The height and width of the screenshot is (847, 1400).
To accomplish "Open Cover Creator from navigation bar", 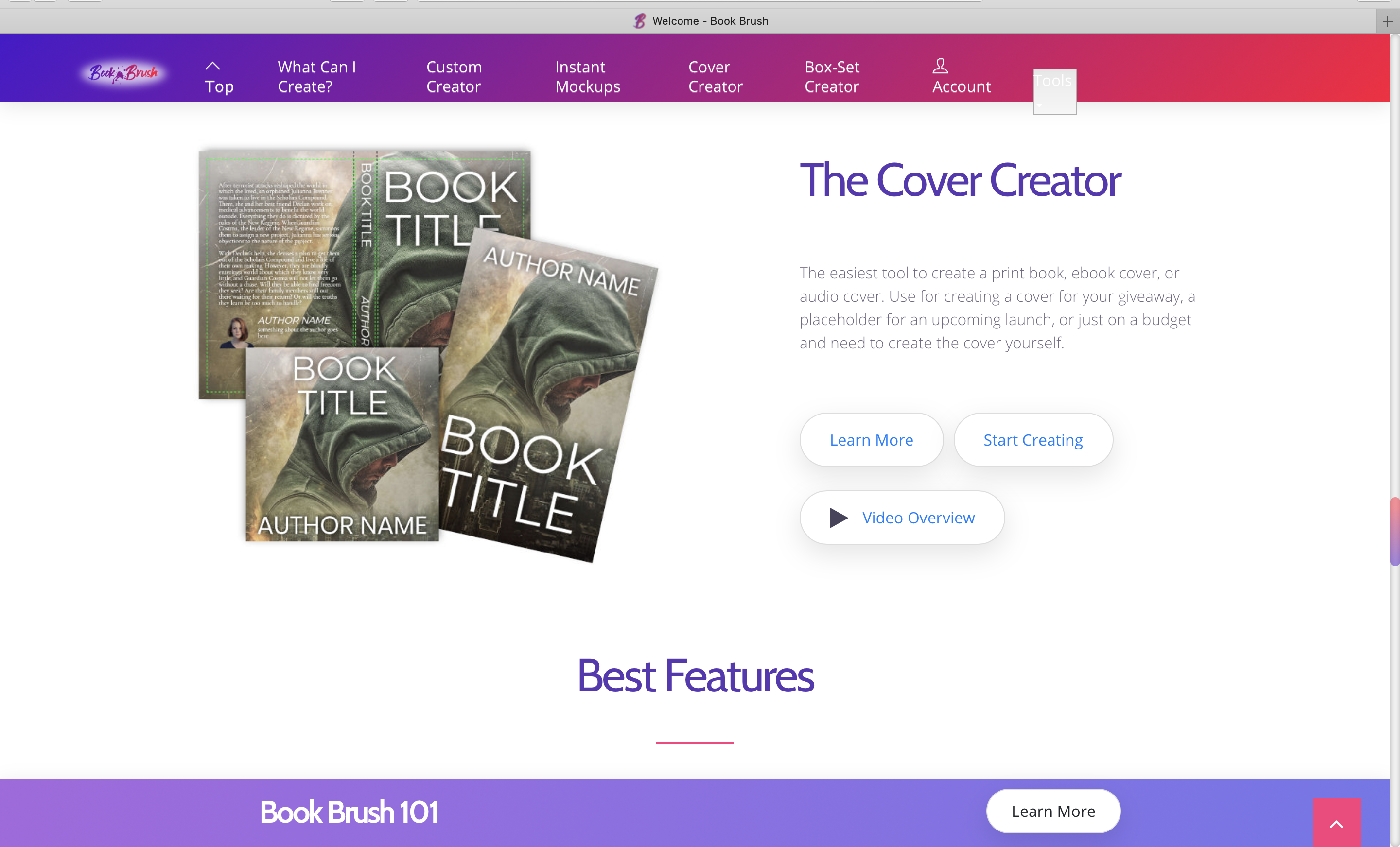I will tap(716, 77).
